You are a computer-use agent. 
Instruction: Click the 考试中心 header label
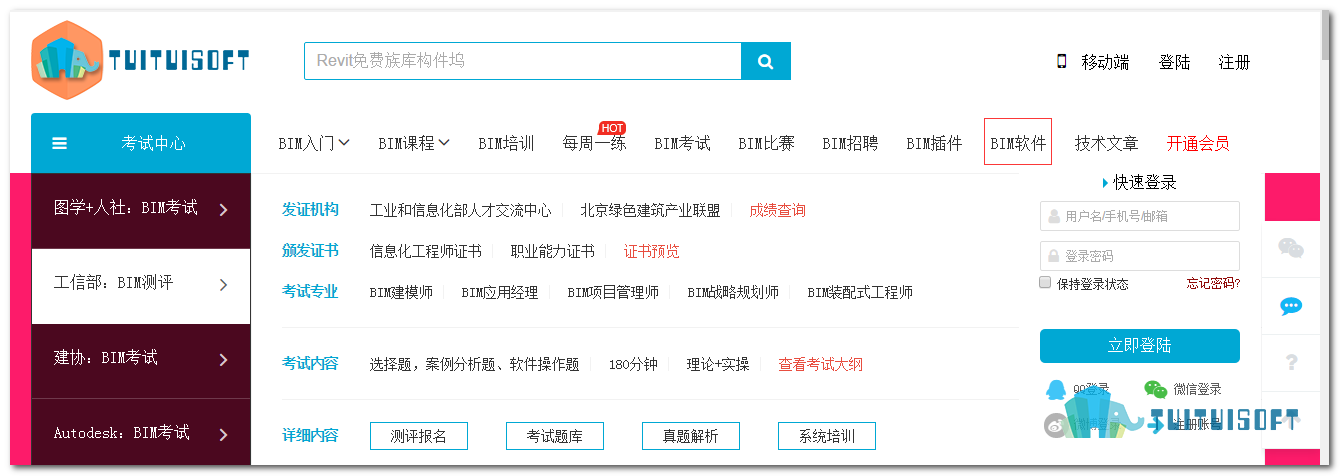point(153,143)
